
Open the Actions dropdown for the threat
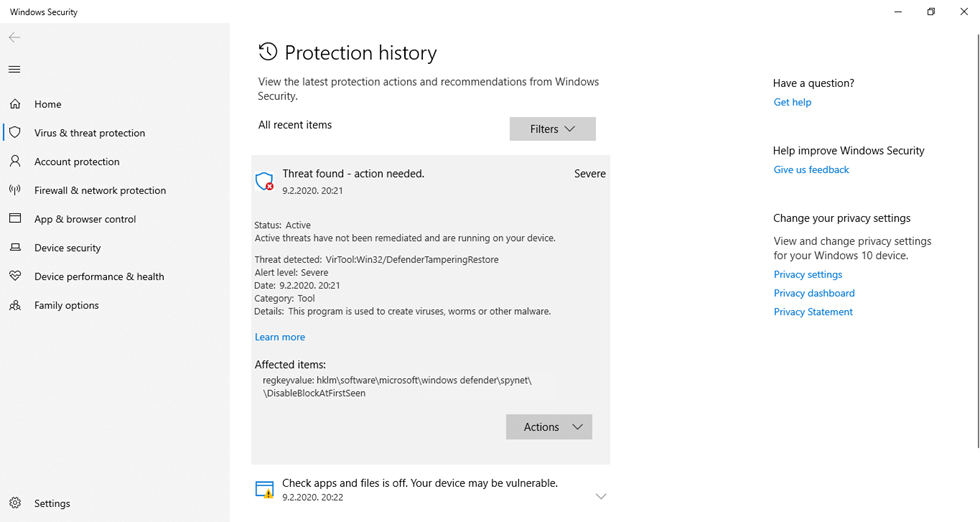coord(549,427)
